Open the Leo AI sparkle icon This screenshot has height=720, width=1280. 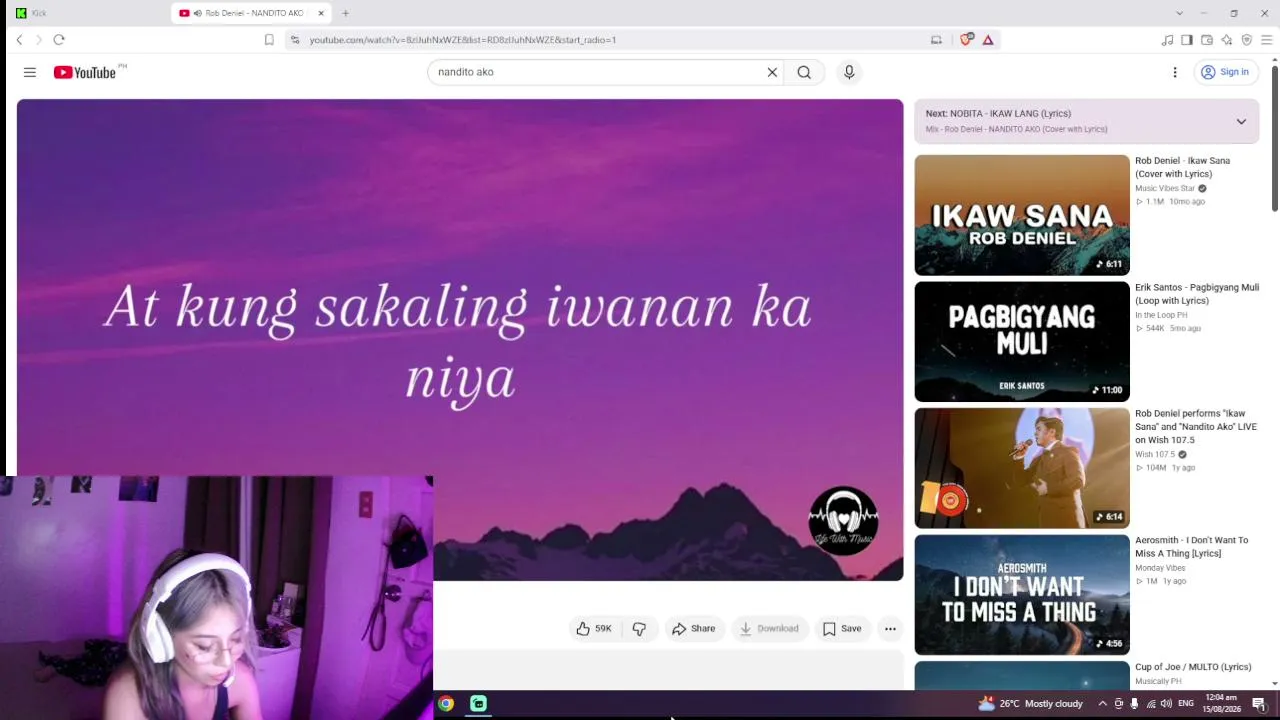click(1227, 40)
